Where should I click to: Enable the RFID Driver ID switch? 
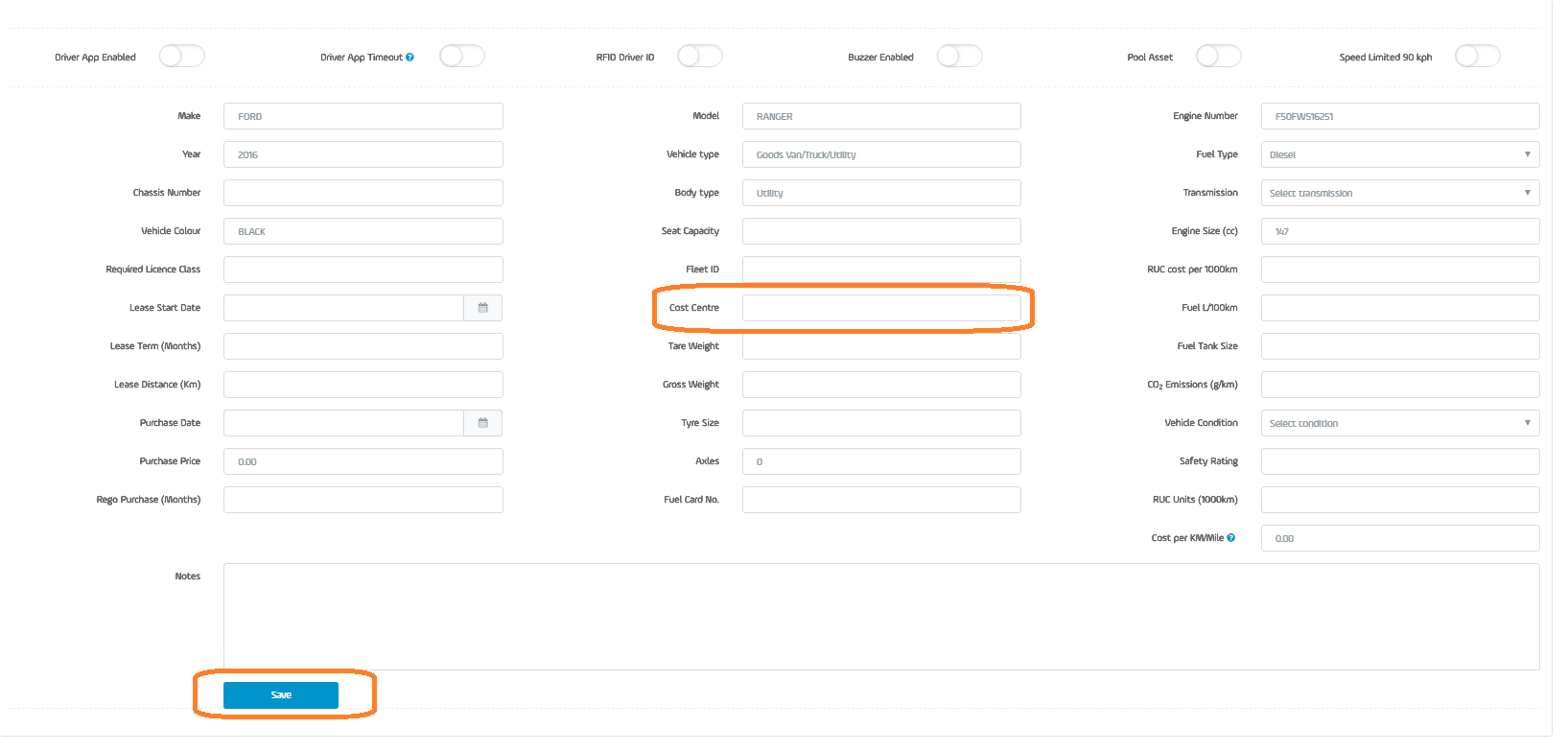pyautogui.click(x=700, y=56)
